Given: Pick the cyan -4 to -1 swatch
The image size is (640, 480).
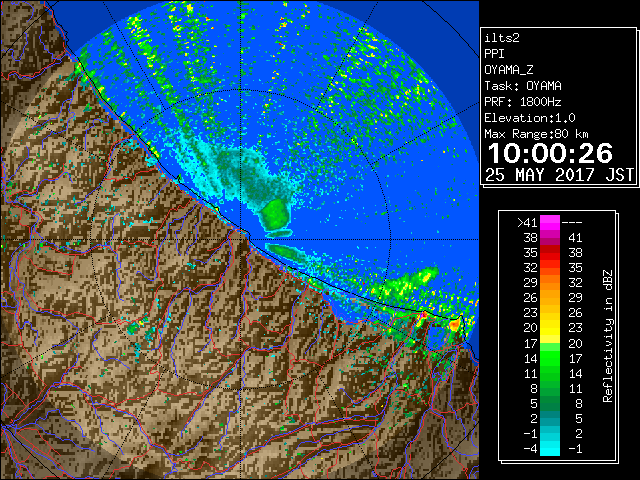Looking at the screenshot, I should point(549,448).
